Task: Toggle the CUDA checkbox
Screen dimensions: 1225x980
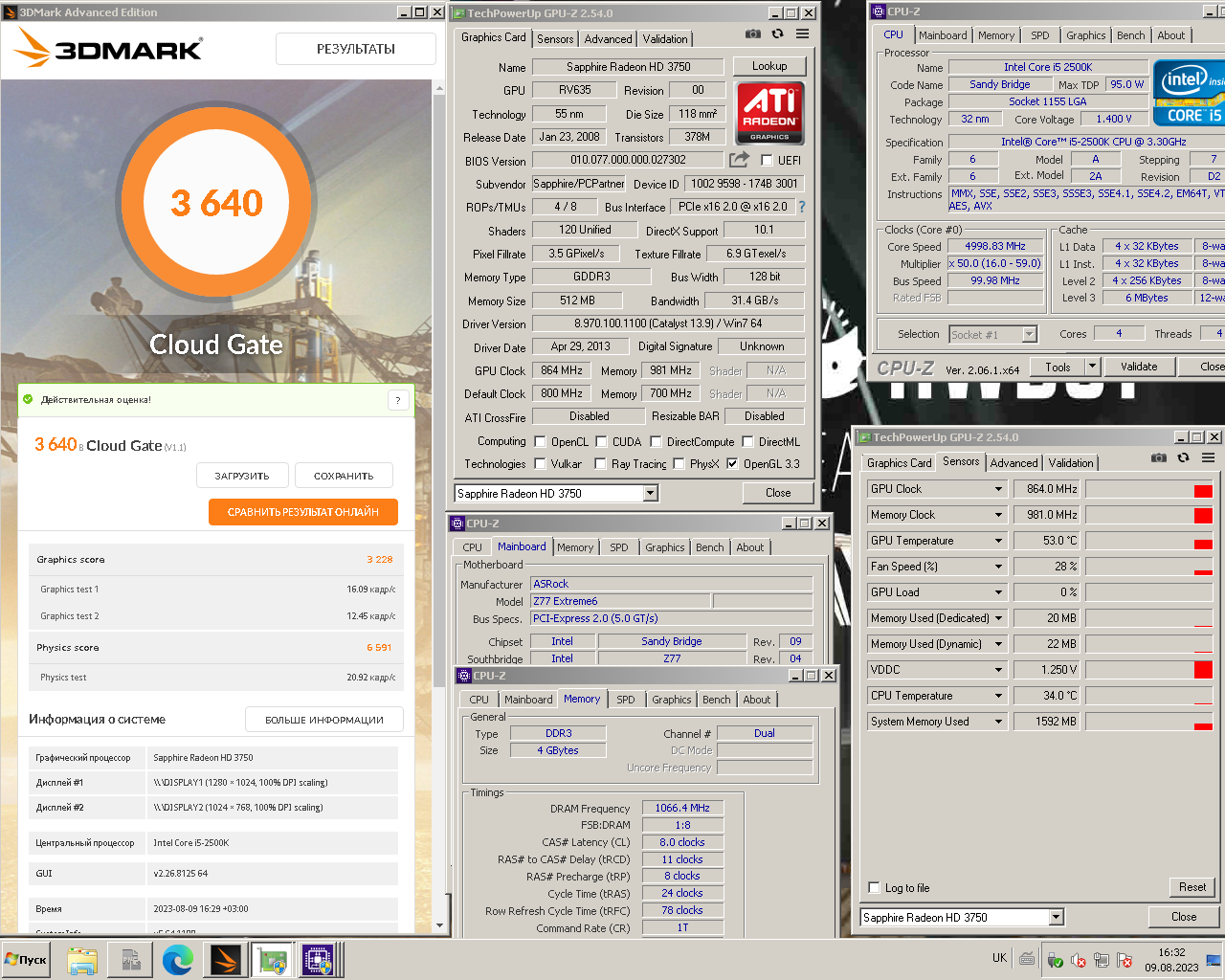Action: click(601, 442)
